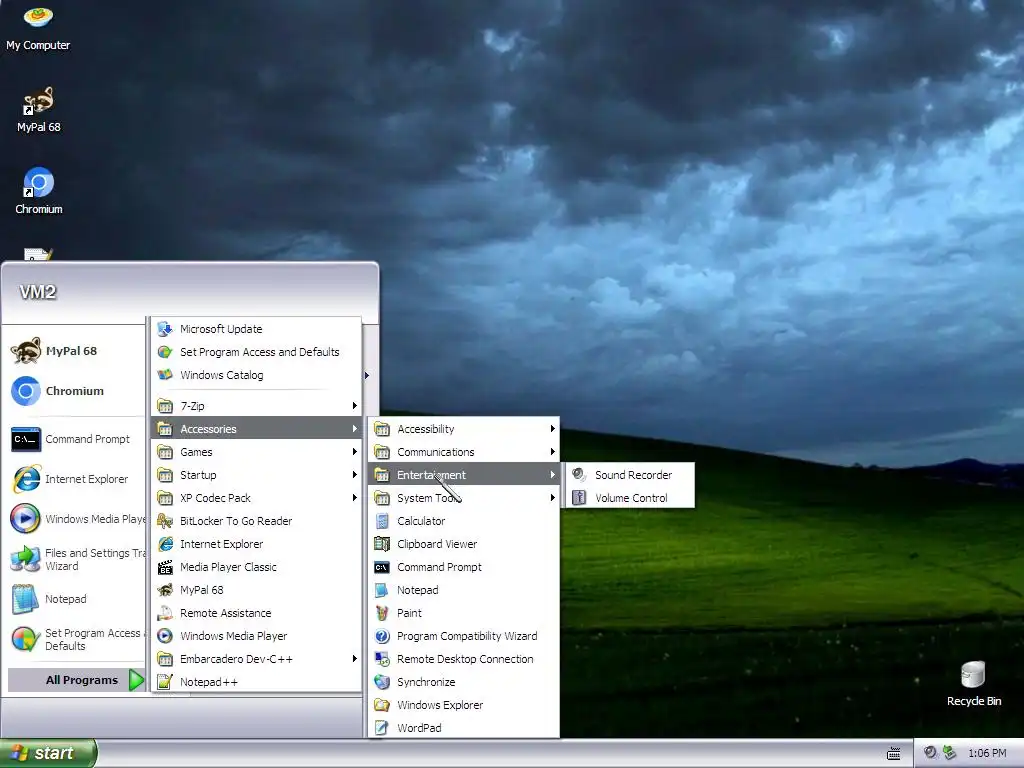The width and height of the screenshot is (1024, 768).
Task: Click the BitLocker To Go Reader icon
Action: (x=165, y=520)
